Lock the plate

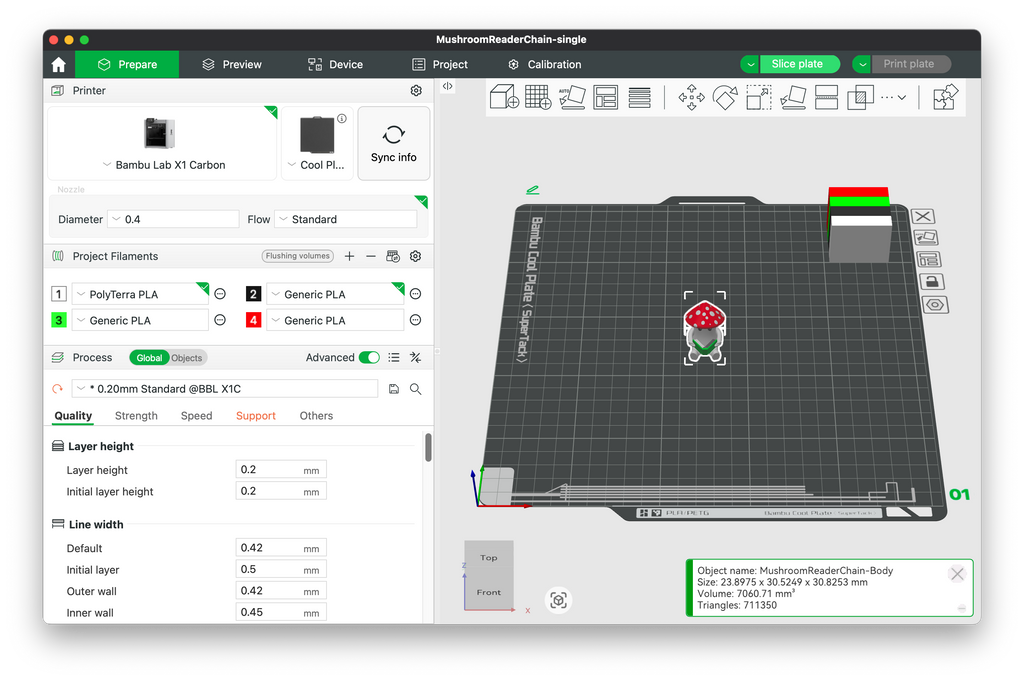932,281
